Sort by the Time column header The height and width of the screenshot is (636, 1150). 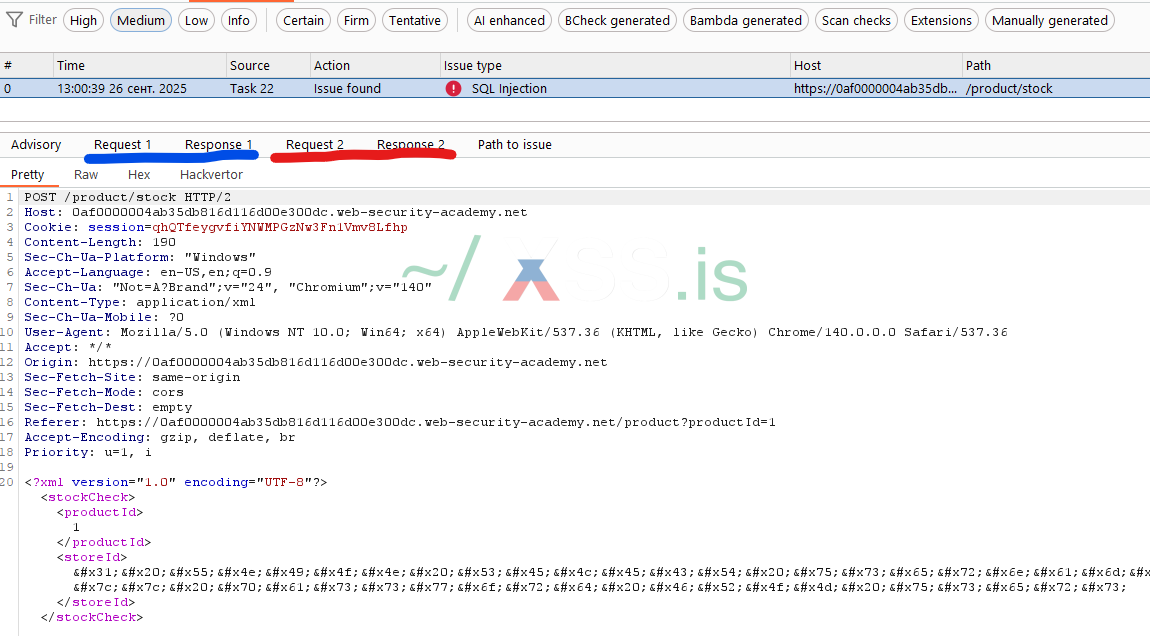tap(139, 65)
